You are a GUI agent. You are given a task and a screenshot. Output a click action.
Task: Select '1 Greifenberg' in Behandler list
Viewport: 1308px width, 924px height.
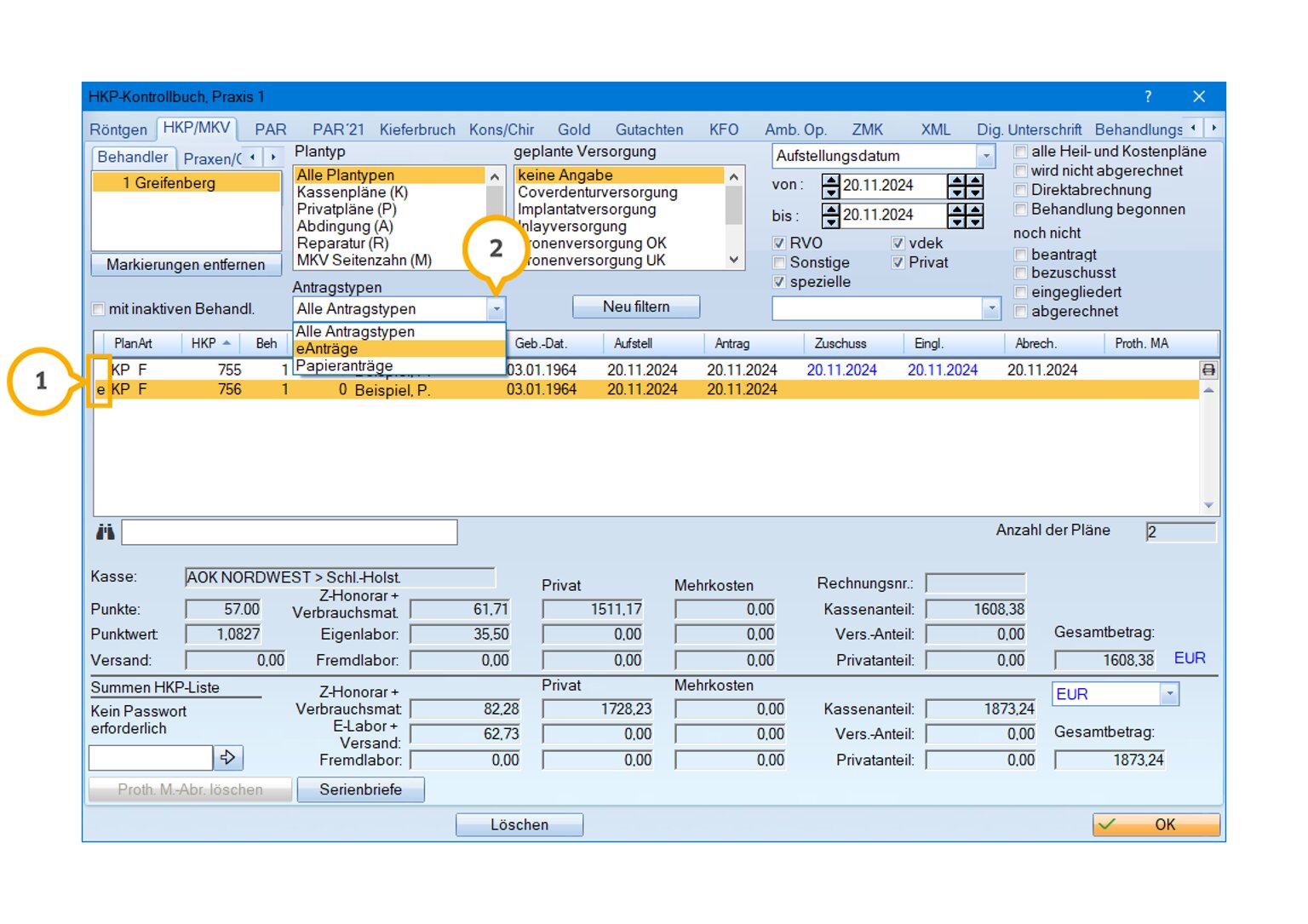click(186, 182)
